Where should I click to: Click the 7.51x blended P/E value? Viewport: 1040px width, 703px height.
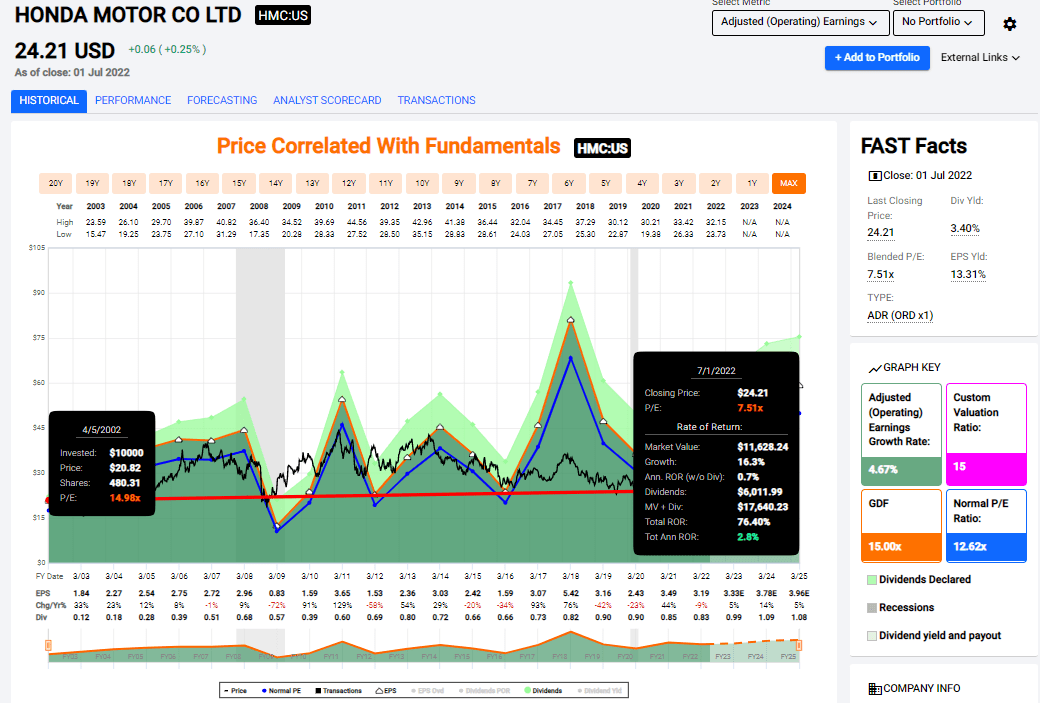tap(880, 275)
